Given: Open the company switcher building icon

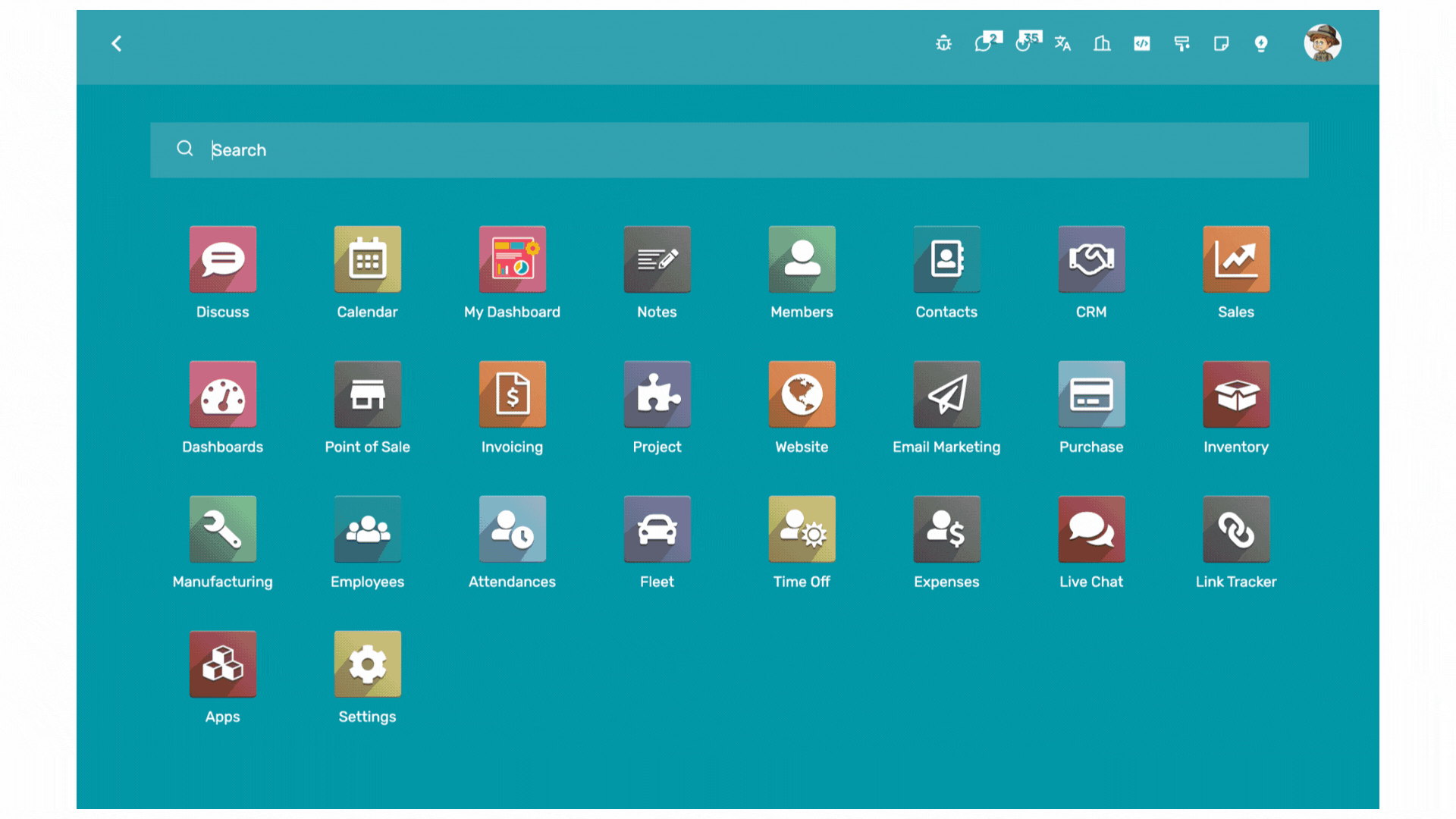Looking at the screenshot, I should tap(1102, 43).
